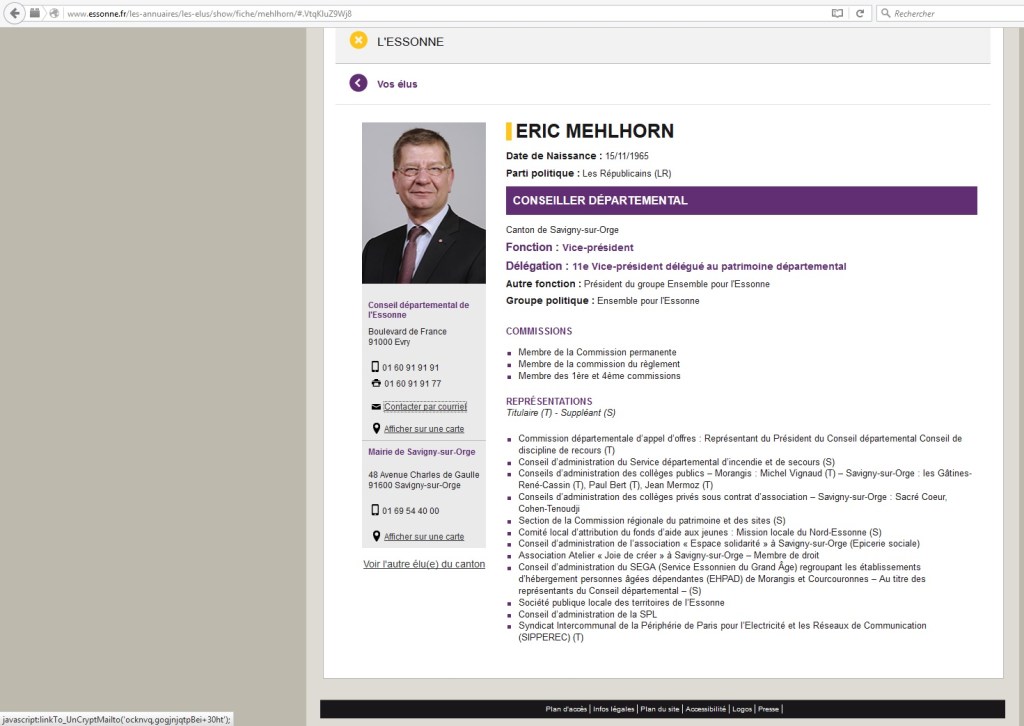The width and height of the screenshot is (1024, 726).
Task: Click Eric Mehlhorn's portrait photo
Action: [x=424, y=203]
